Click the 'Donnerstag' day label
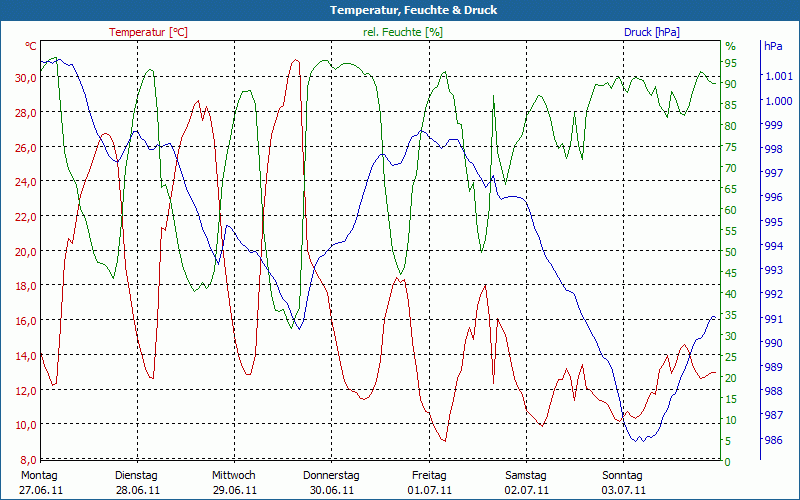Viewport: 800px width, 500px height. tap(331, 475)
